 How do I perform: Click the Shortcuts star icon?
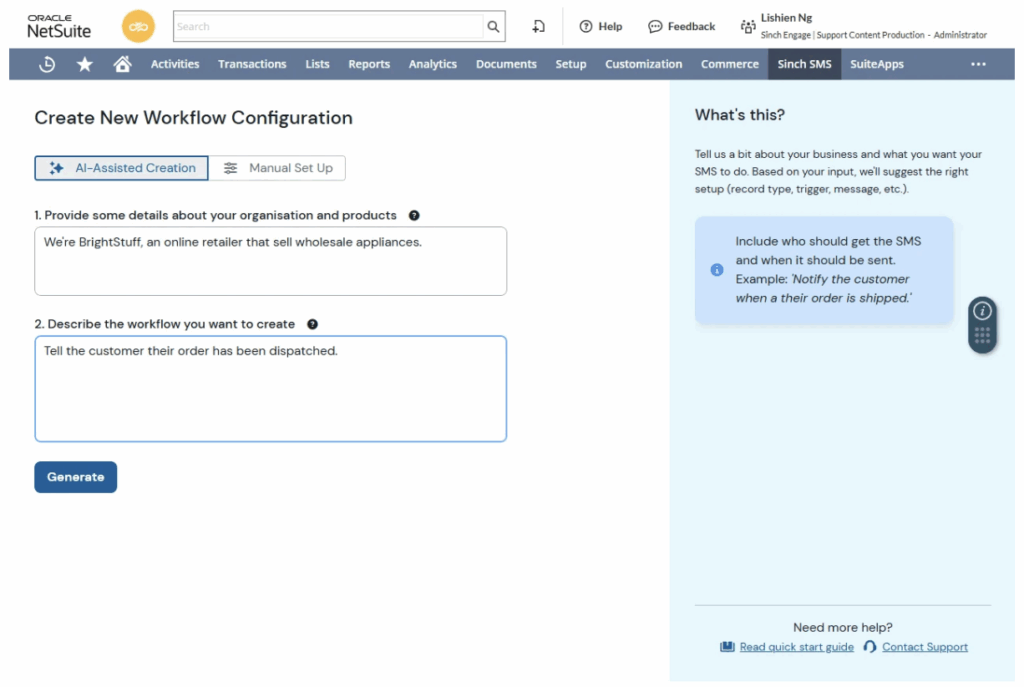[85, 64]
